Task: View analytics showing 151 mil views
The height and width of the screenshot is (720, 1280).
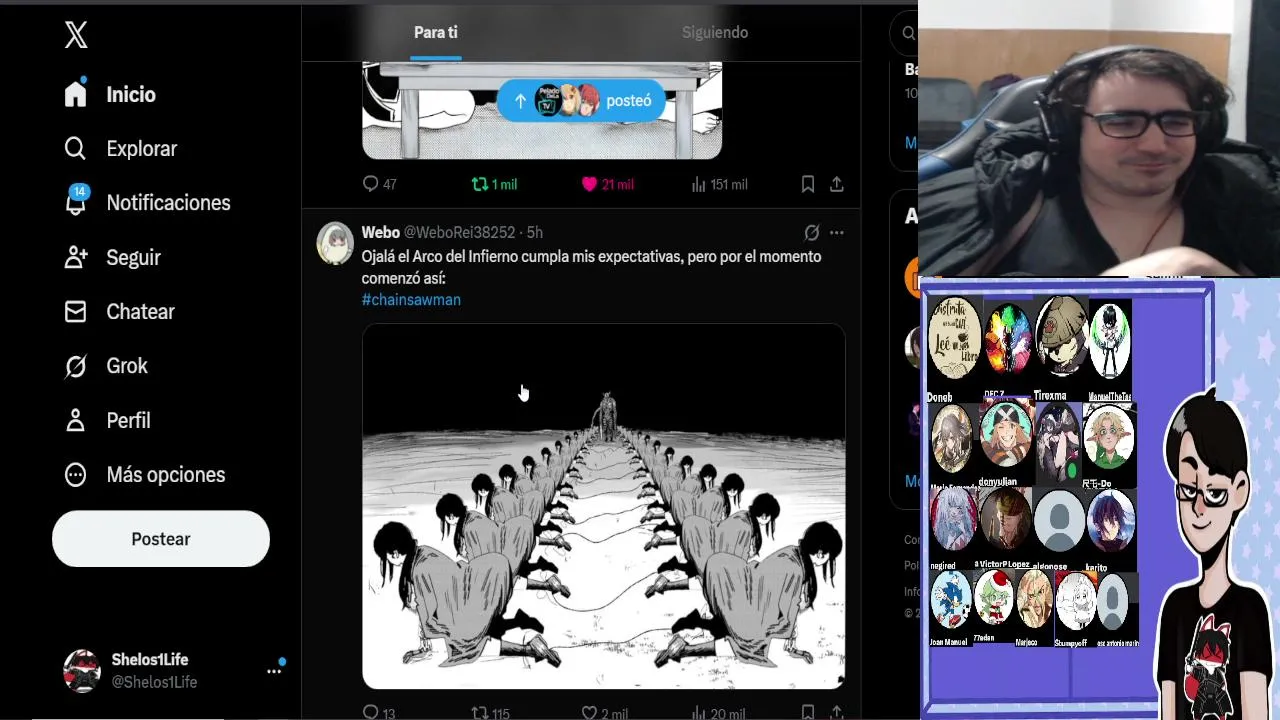Action: point(719,184)
